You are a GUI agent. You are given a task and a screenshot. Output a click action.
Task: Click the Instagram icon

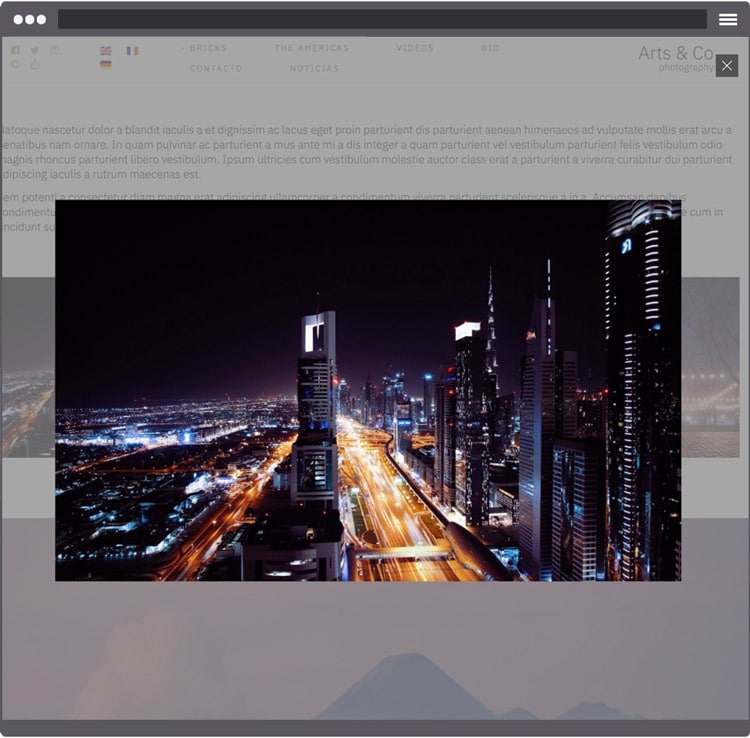[55, 50]
